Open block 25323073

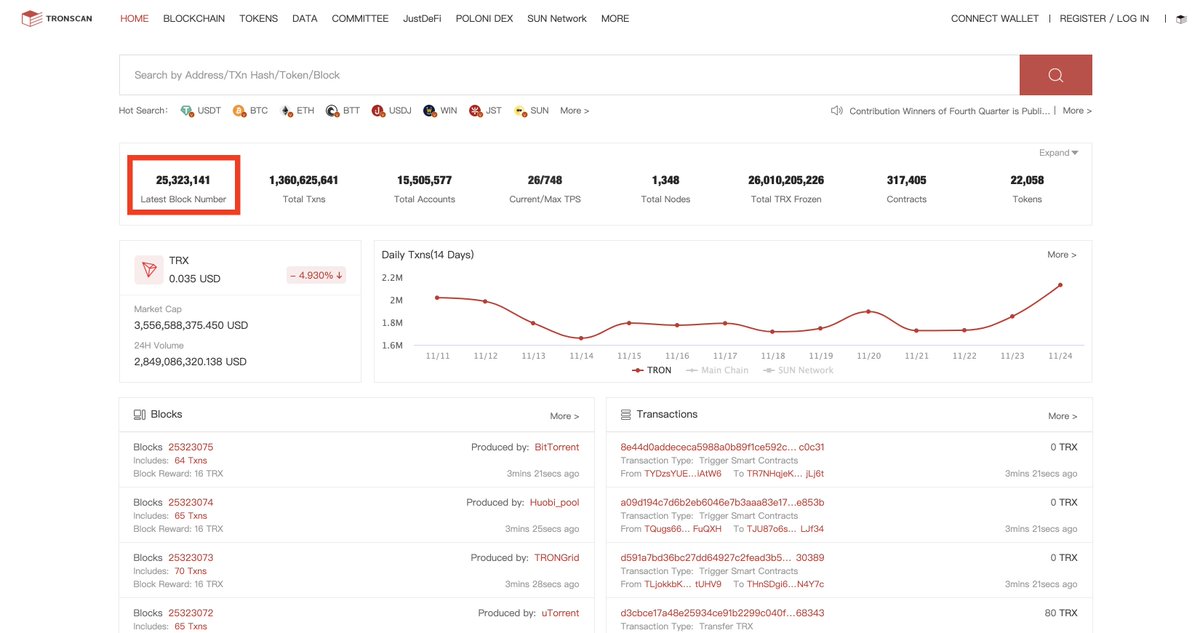pos(190,557)
